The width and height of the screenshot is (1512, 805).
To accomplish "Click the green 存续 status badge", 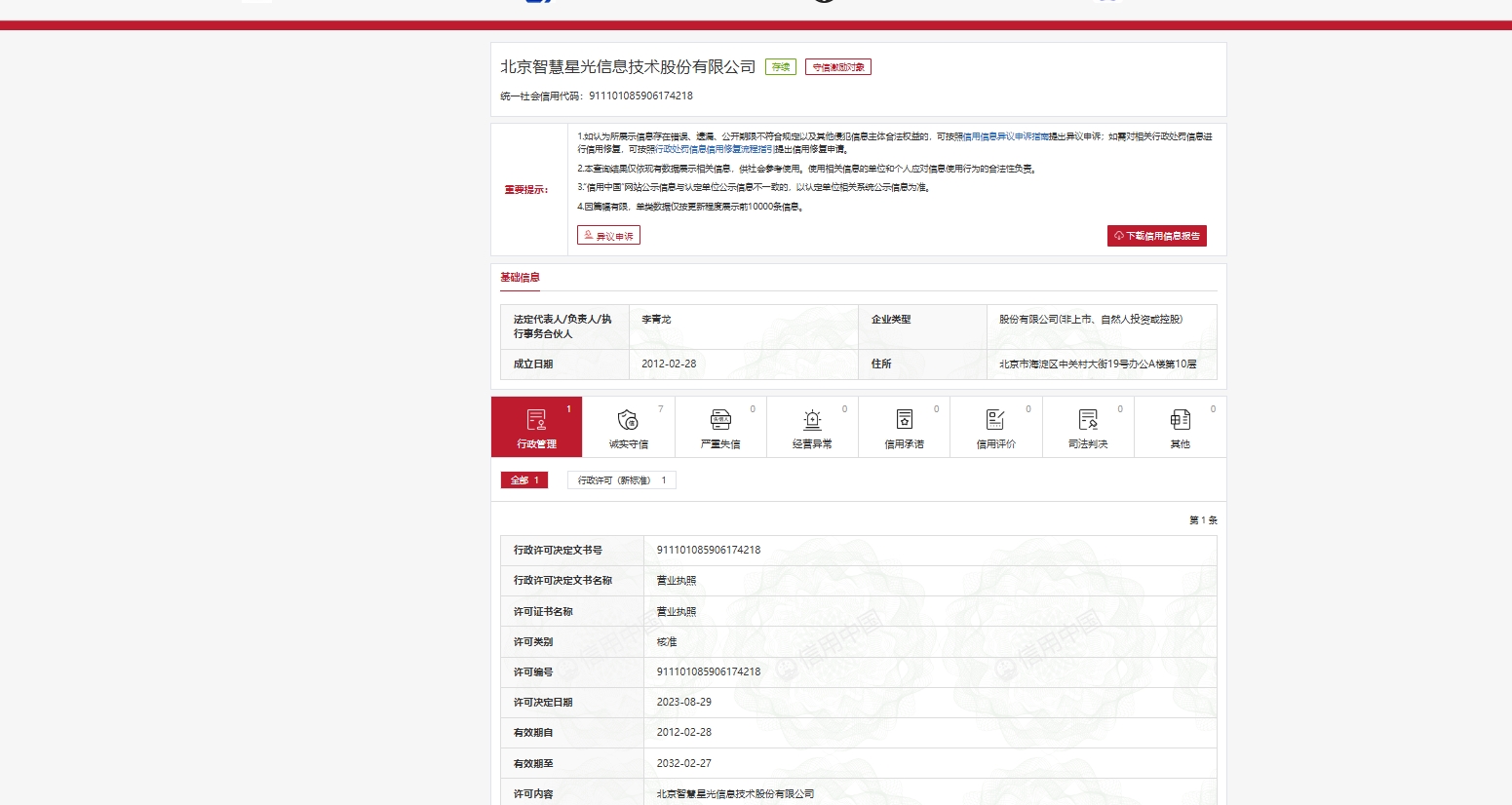I will coord(781,67).
